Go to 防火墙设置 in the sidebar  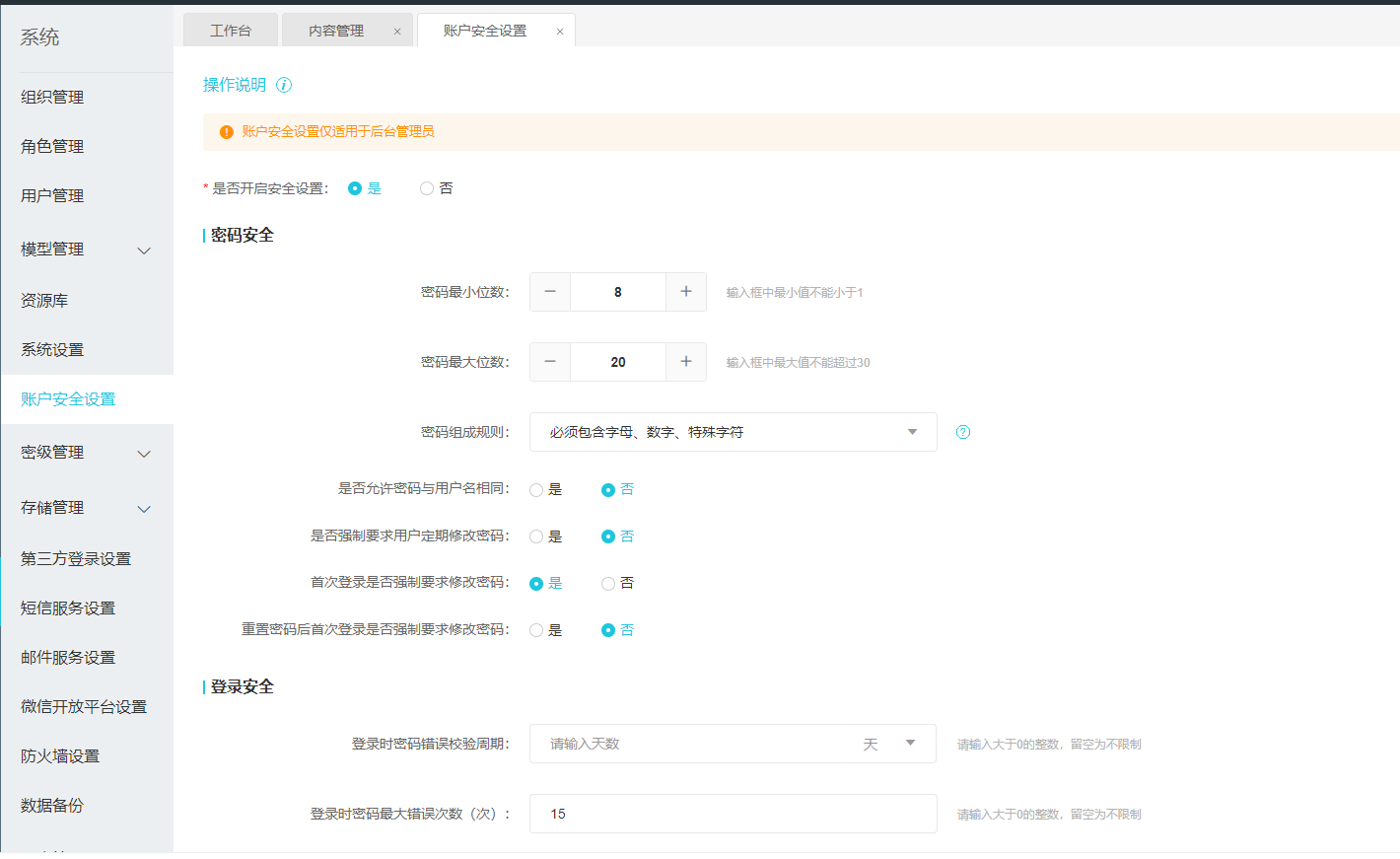coord(60,755)
